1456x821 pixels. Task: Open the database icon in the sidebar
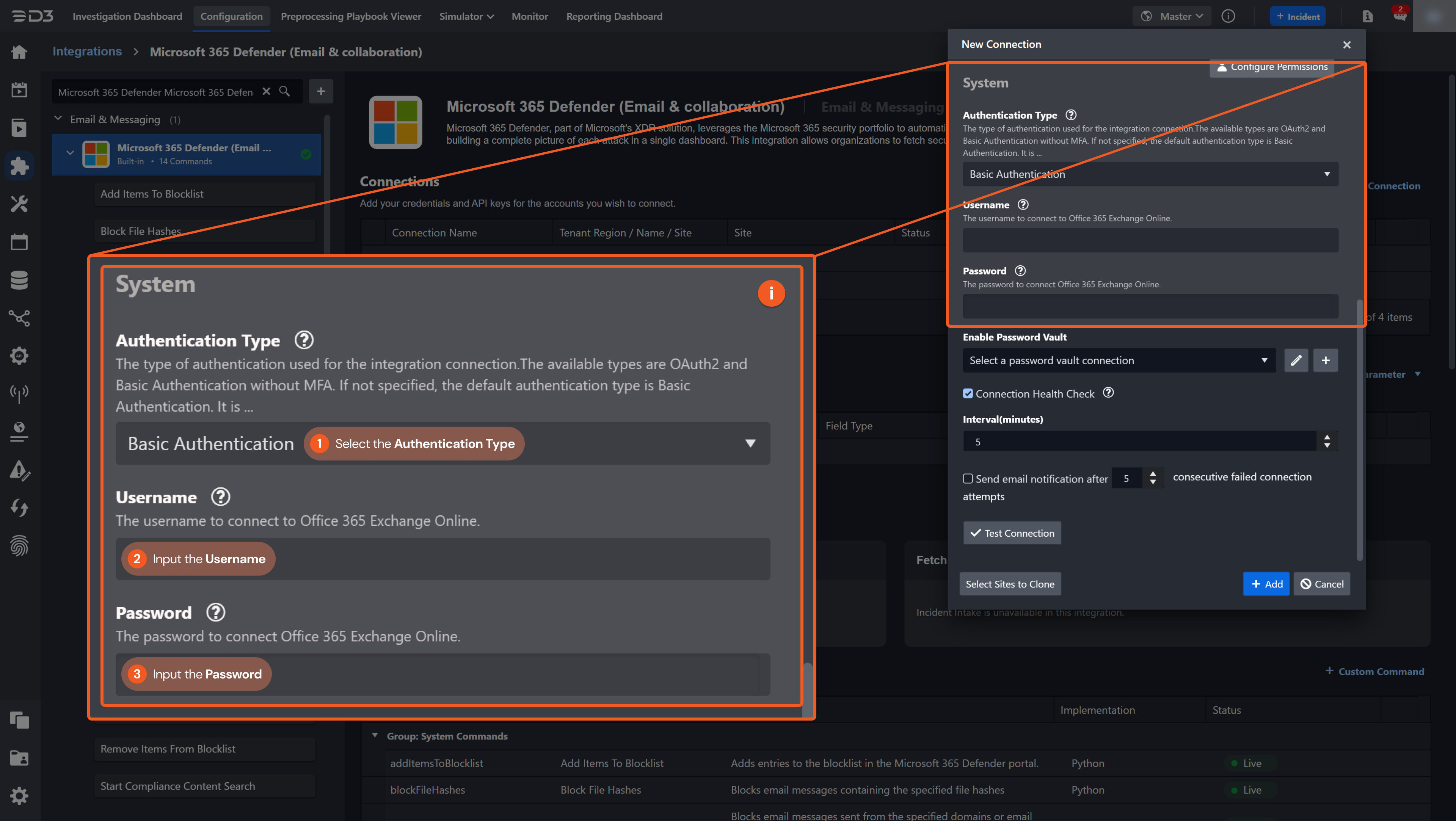(19, 280)
